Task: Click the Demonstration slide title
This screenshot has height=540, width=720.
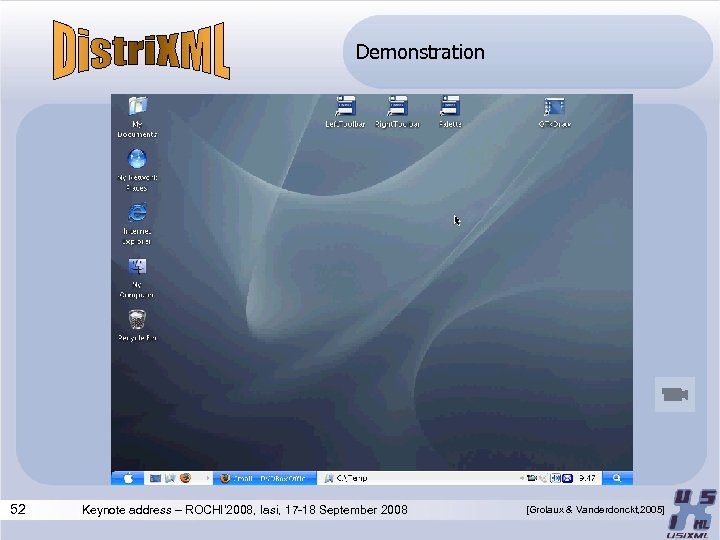Action: click(x=420, y=52)
